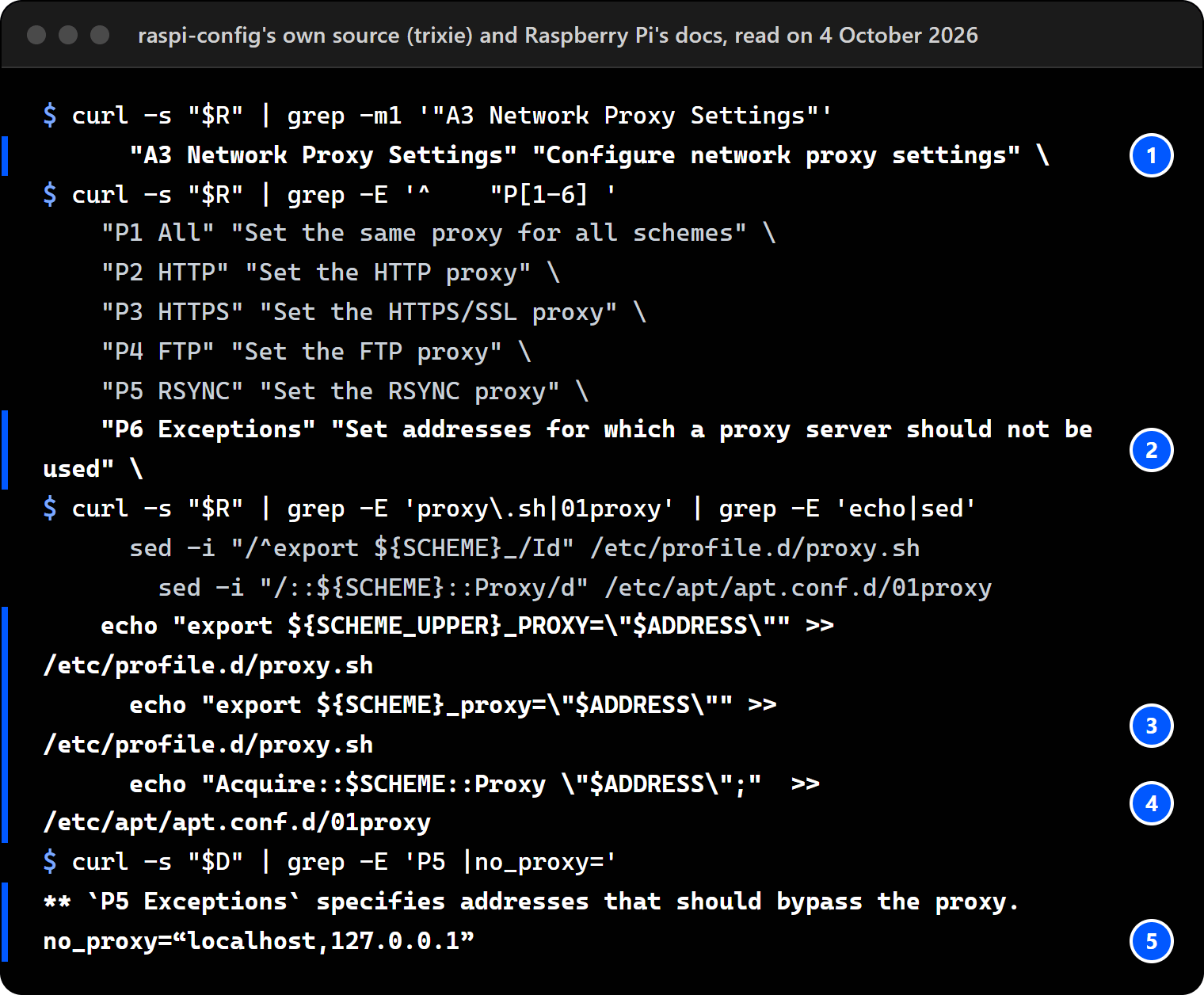The image size is (1204, 995).
Task: Close the terminal window with the red-position button
Action: click(x=36, y=35)
